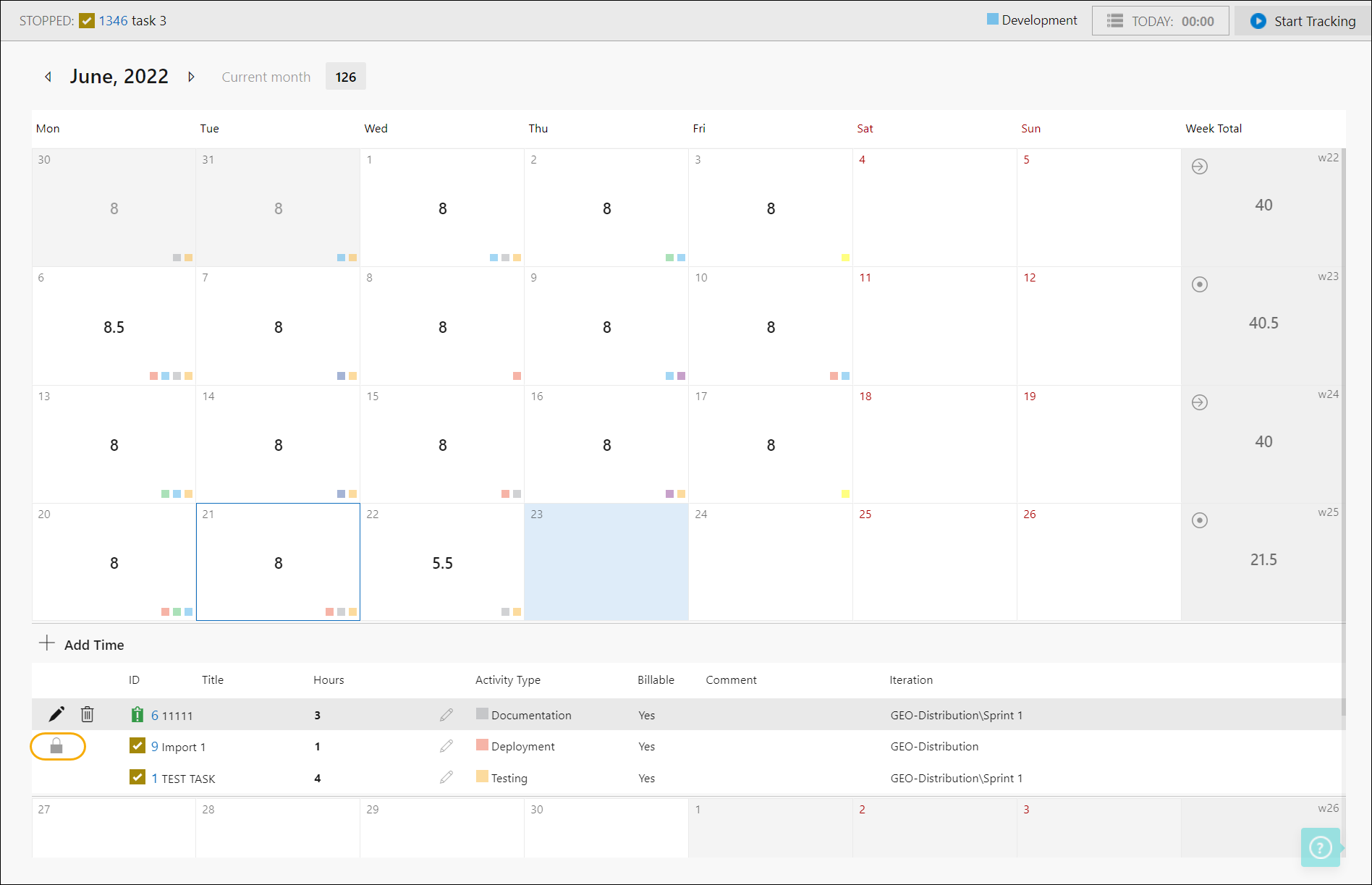Select Saturday June 11 cell

935,326
